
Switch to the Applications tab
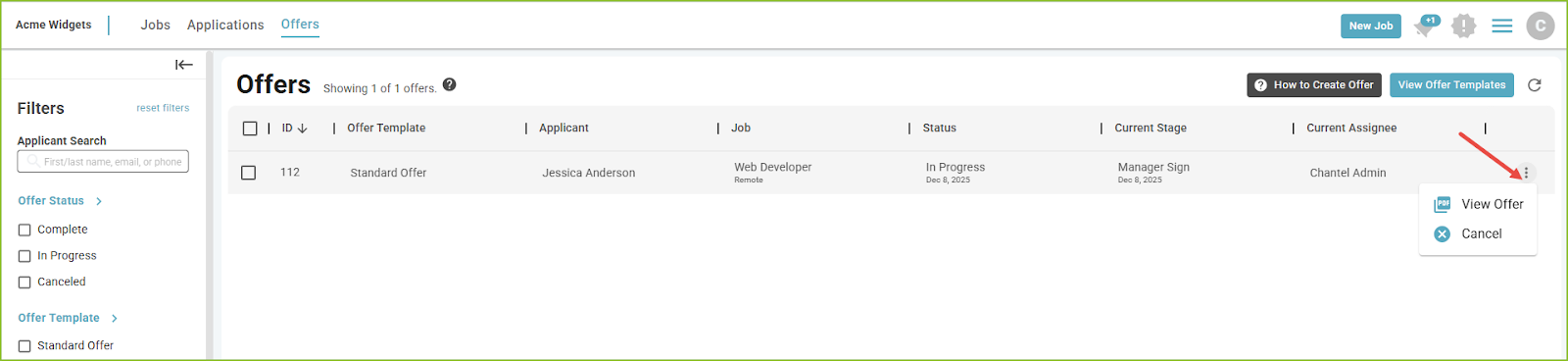225,26
